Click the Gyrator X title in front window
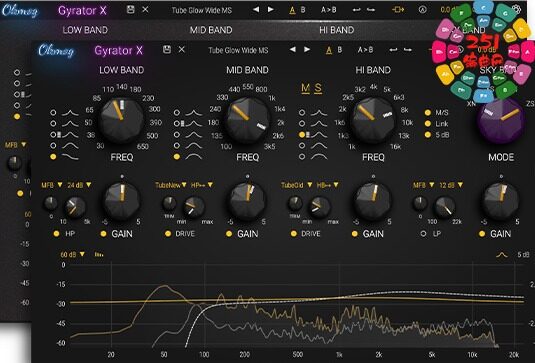 pyautogui.click(x=118, y=50)
